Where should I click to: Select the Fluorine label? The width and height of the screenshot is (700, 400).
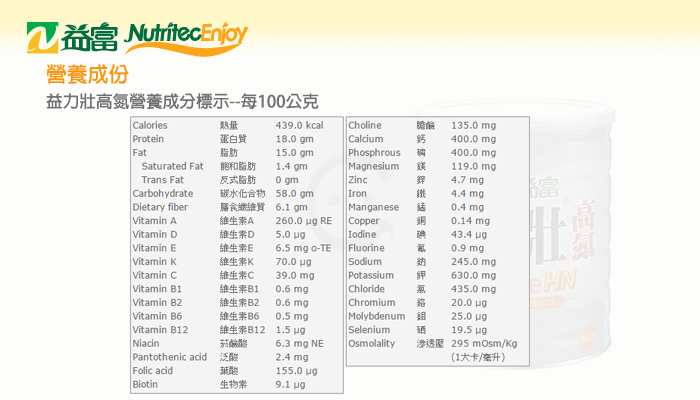point(366,248)
